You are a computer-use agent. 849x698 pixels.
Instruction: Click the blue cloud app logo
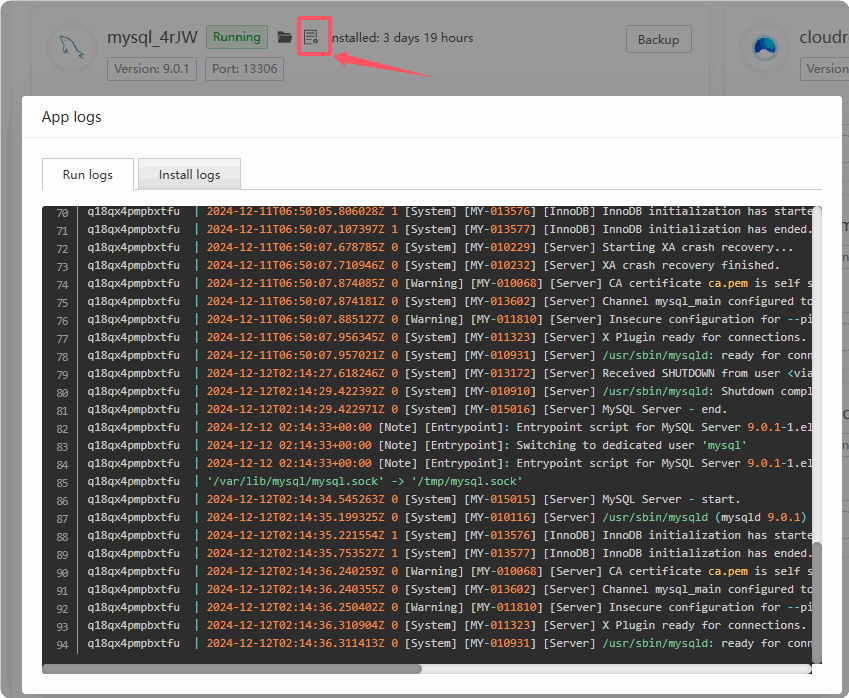pos(765,48)
